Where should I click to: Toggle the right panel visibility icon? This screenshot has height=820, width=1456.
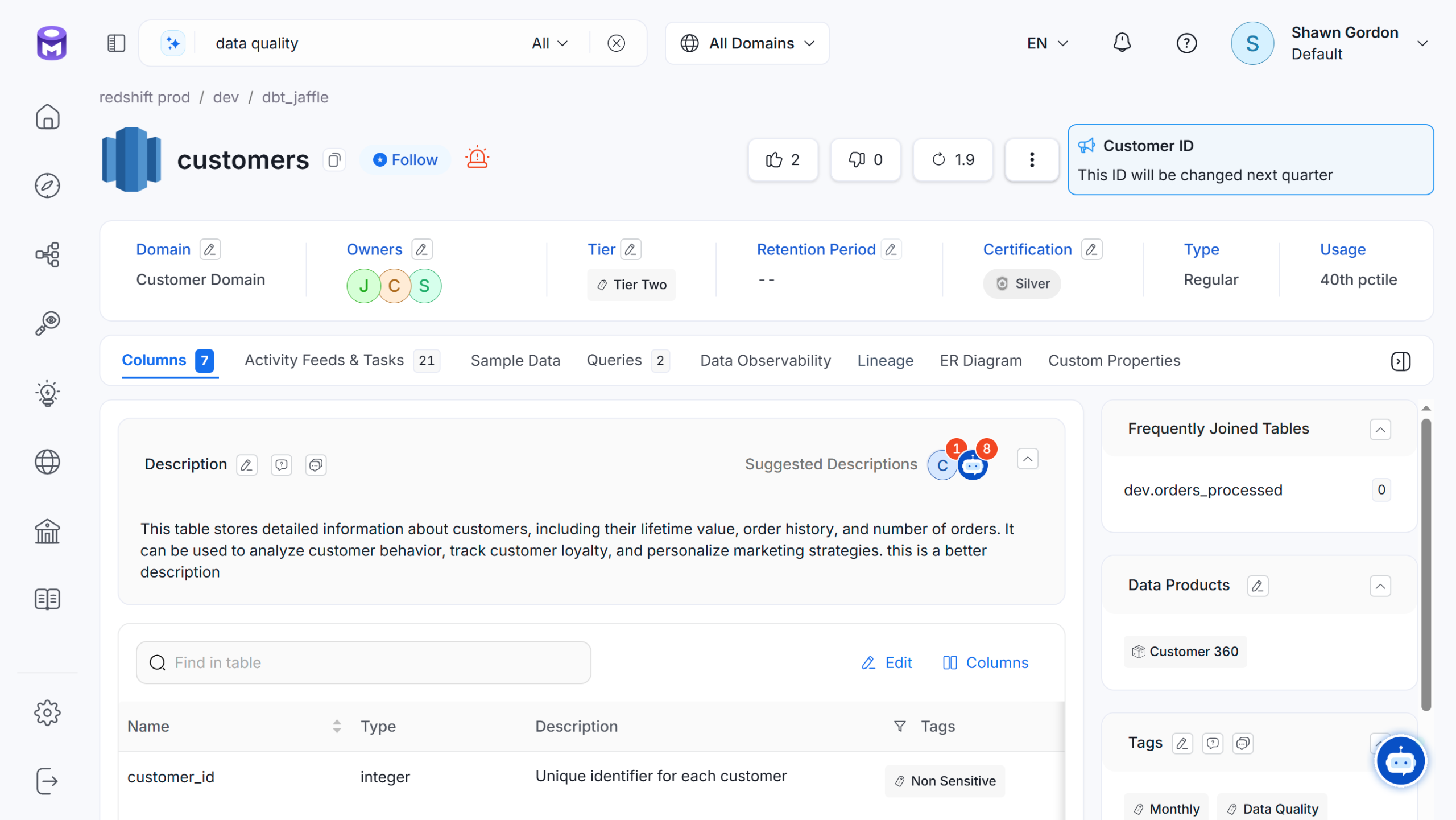click(x=1400, y=361)
